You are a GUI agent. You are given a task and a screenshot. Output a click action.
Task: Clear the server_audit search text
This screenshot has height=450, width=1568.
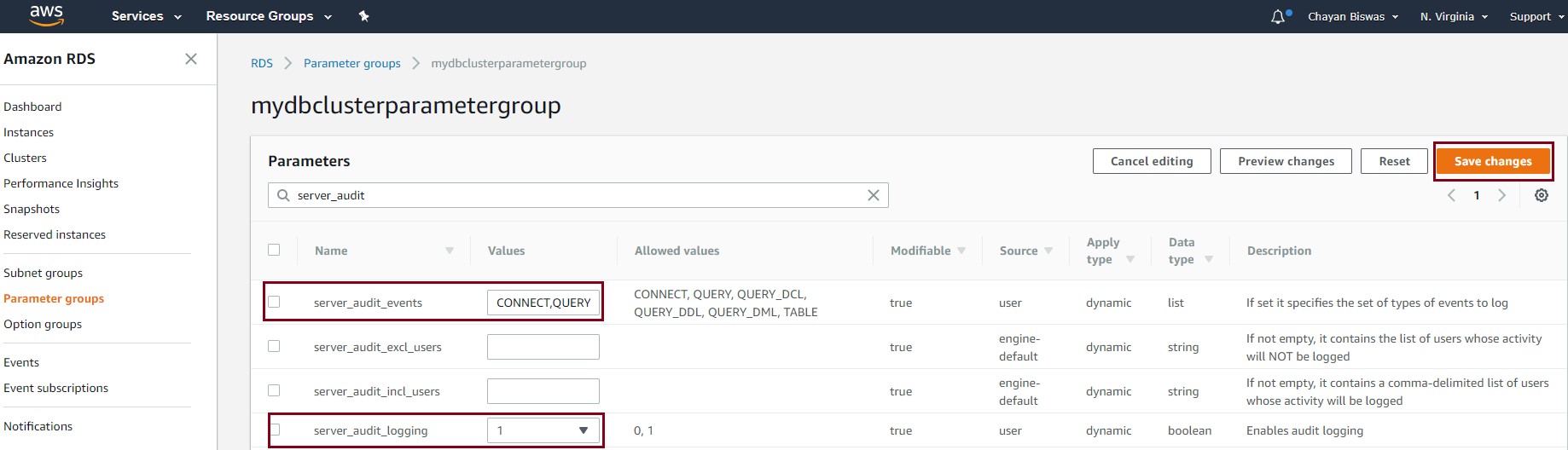coord(874,195)
